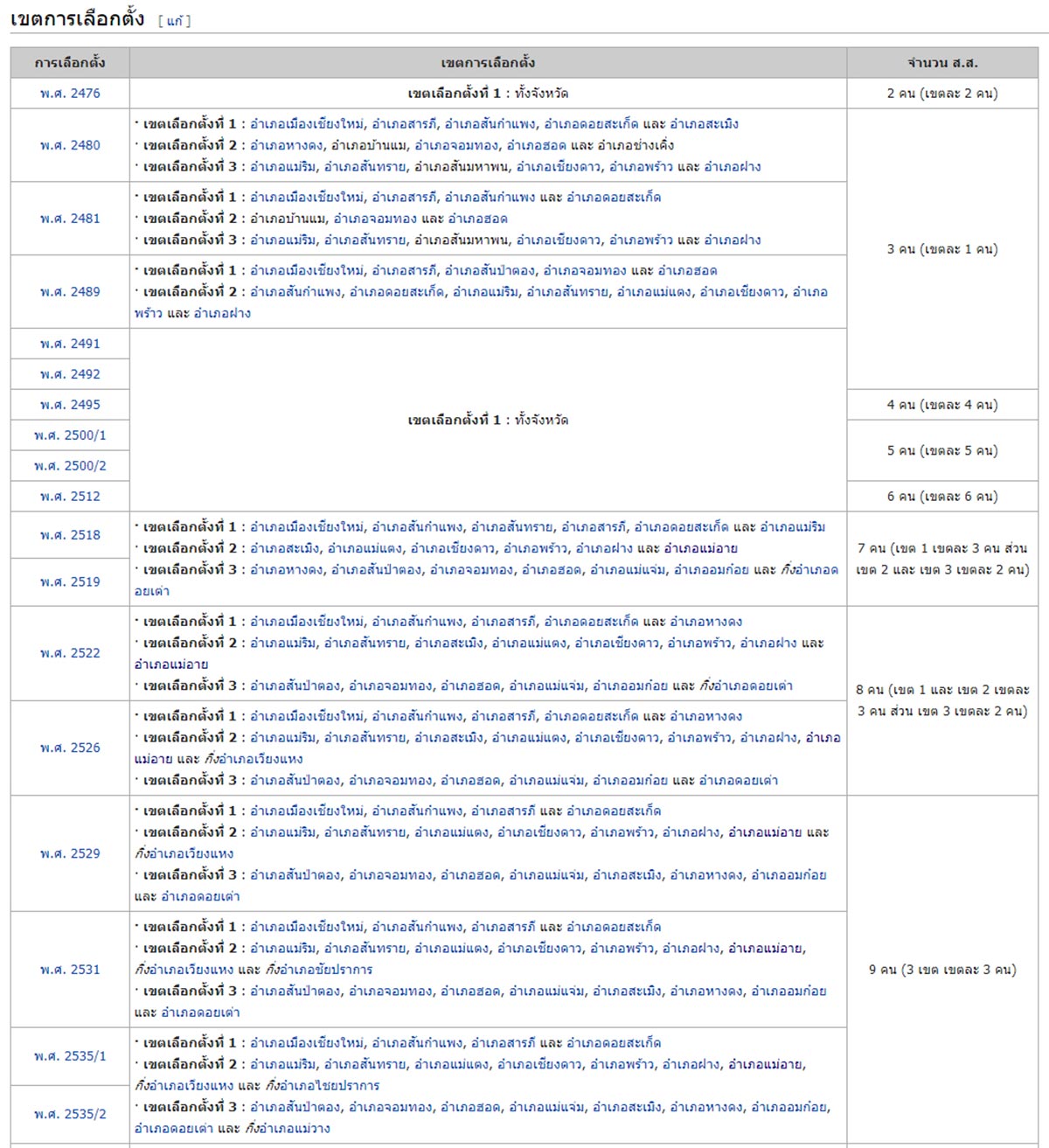Image resolution: width=1049 pixels, height=1148 pixels.
Task: Click the แก้ edit link beside heading
Action: (x=174, y=21)
